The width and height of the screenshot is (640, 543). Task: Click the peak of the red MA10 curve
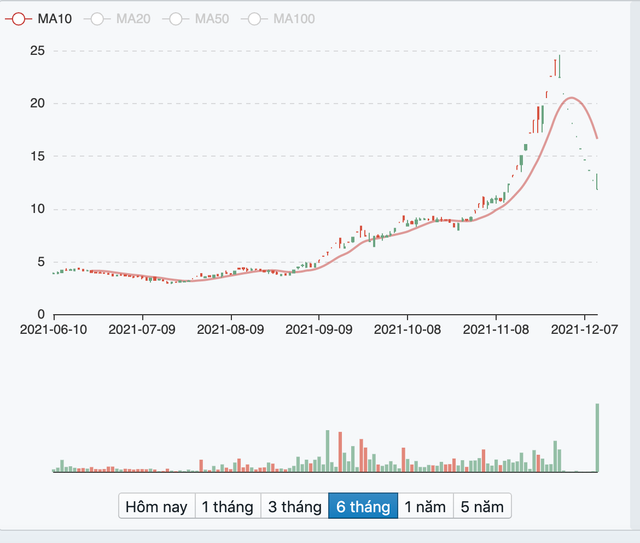[571, 98]
